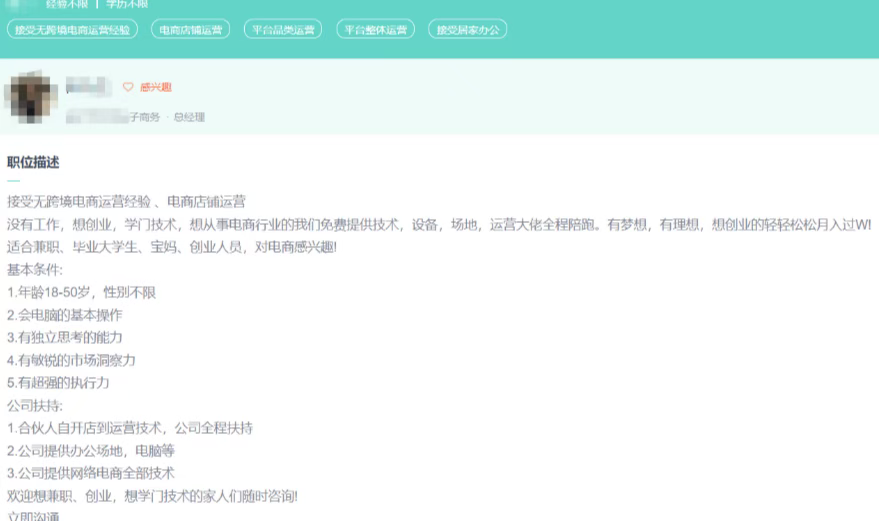Select the 平台品类运营 tag

click(x=283, y=30)
